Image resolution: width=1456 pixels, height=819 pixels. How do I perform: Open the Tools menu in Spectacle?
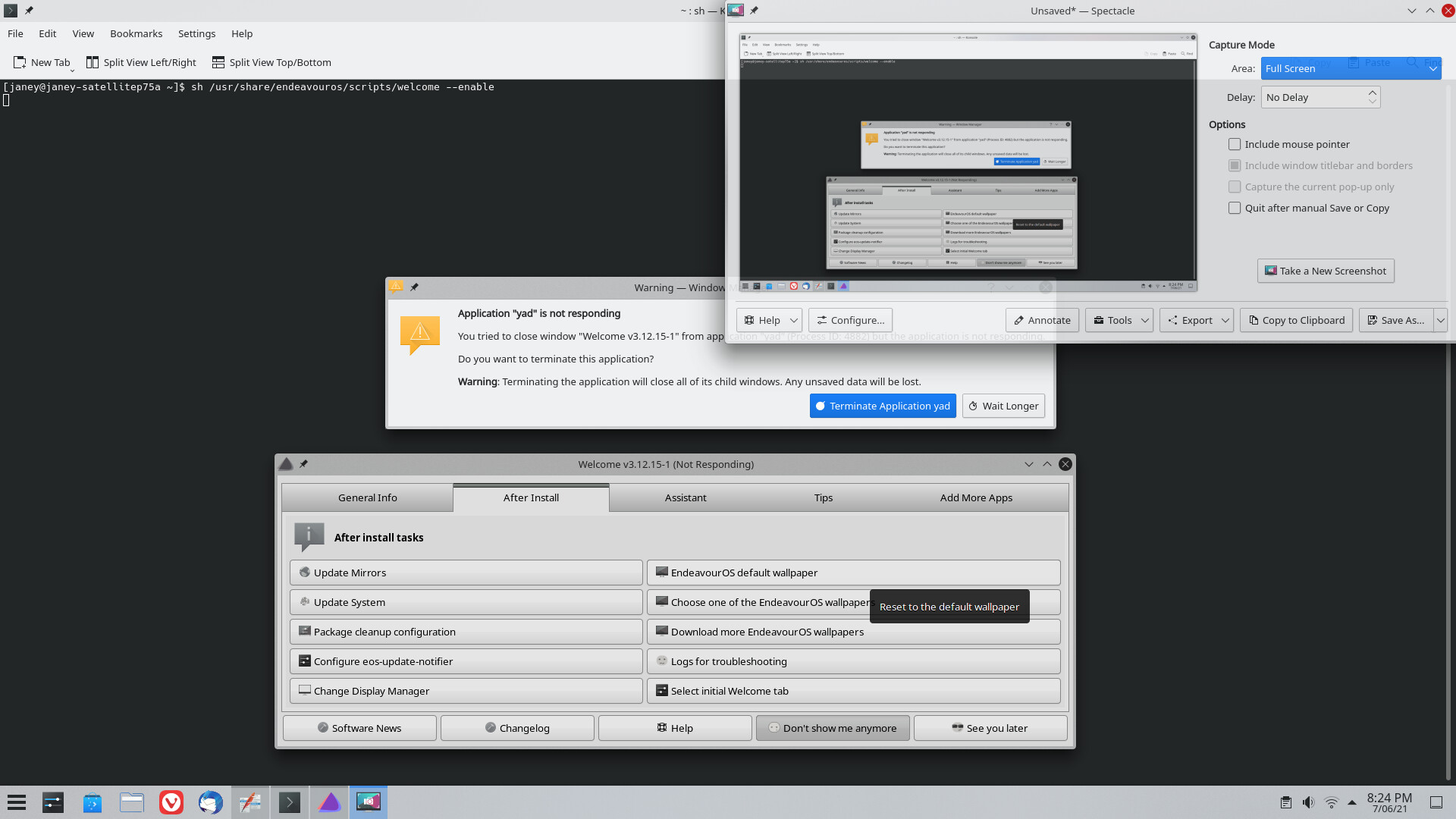tap(1119, 319)
